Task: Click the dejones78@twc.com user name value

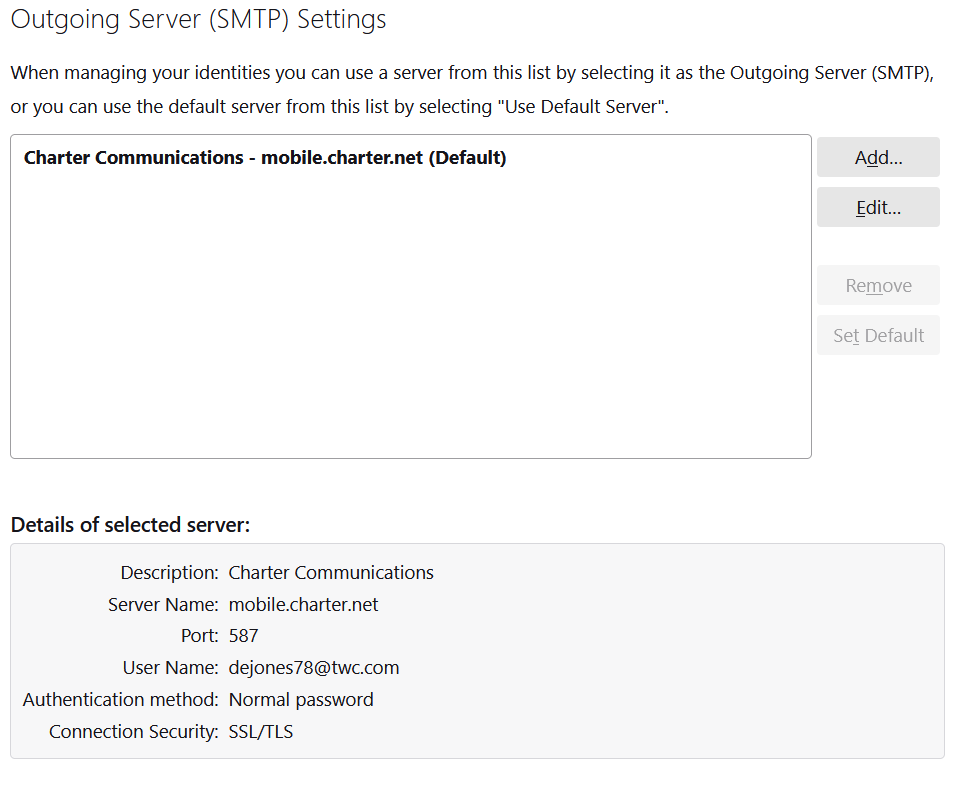Action: pyautogui.click(x=314, y=668)
